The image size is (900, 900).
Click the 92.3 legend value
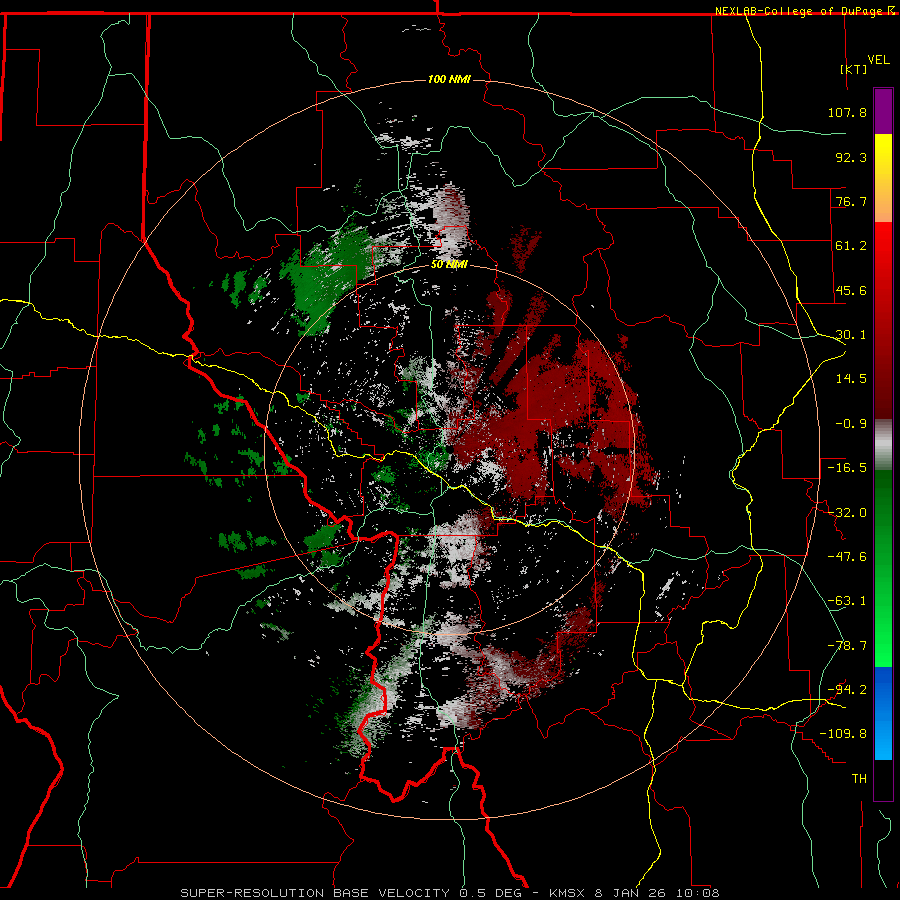tap(851, 157)
